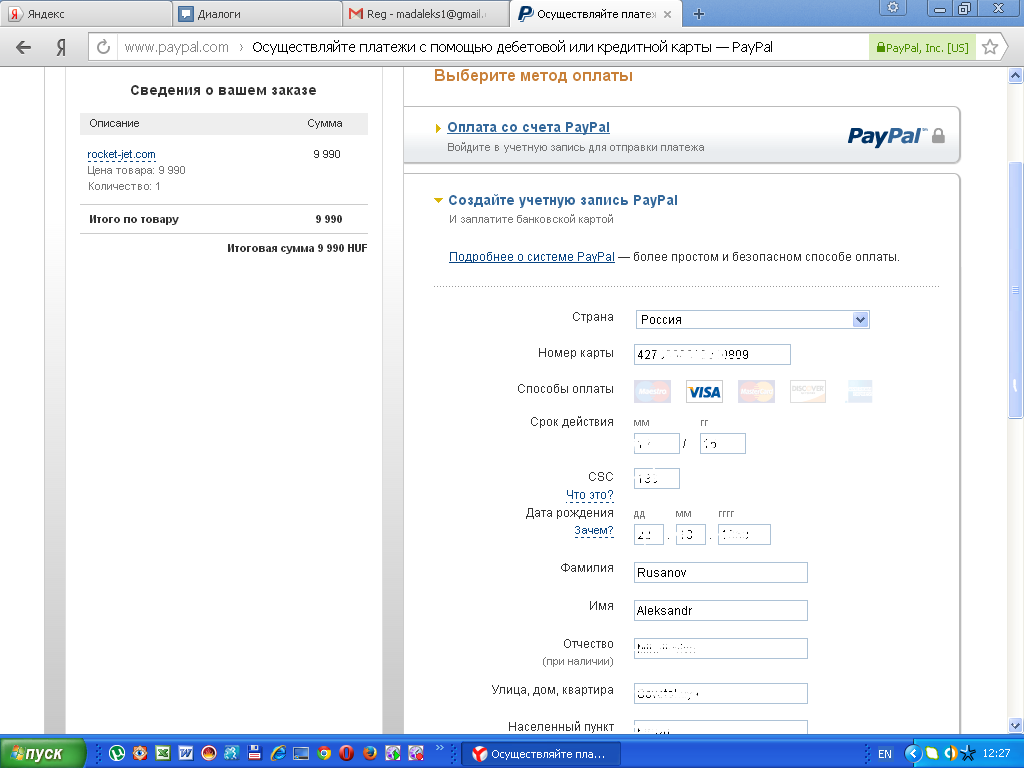Image resolution: width=1024 pixels, height=768 pixels.
Task: Click the page scrollbar down arrow
Action: point(1016,725)
